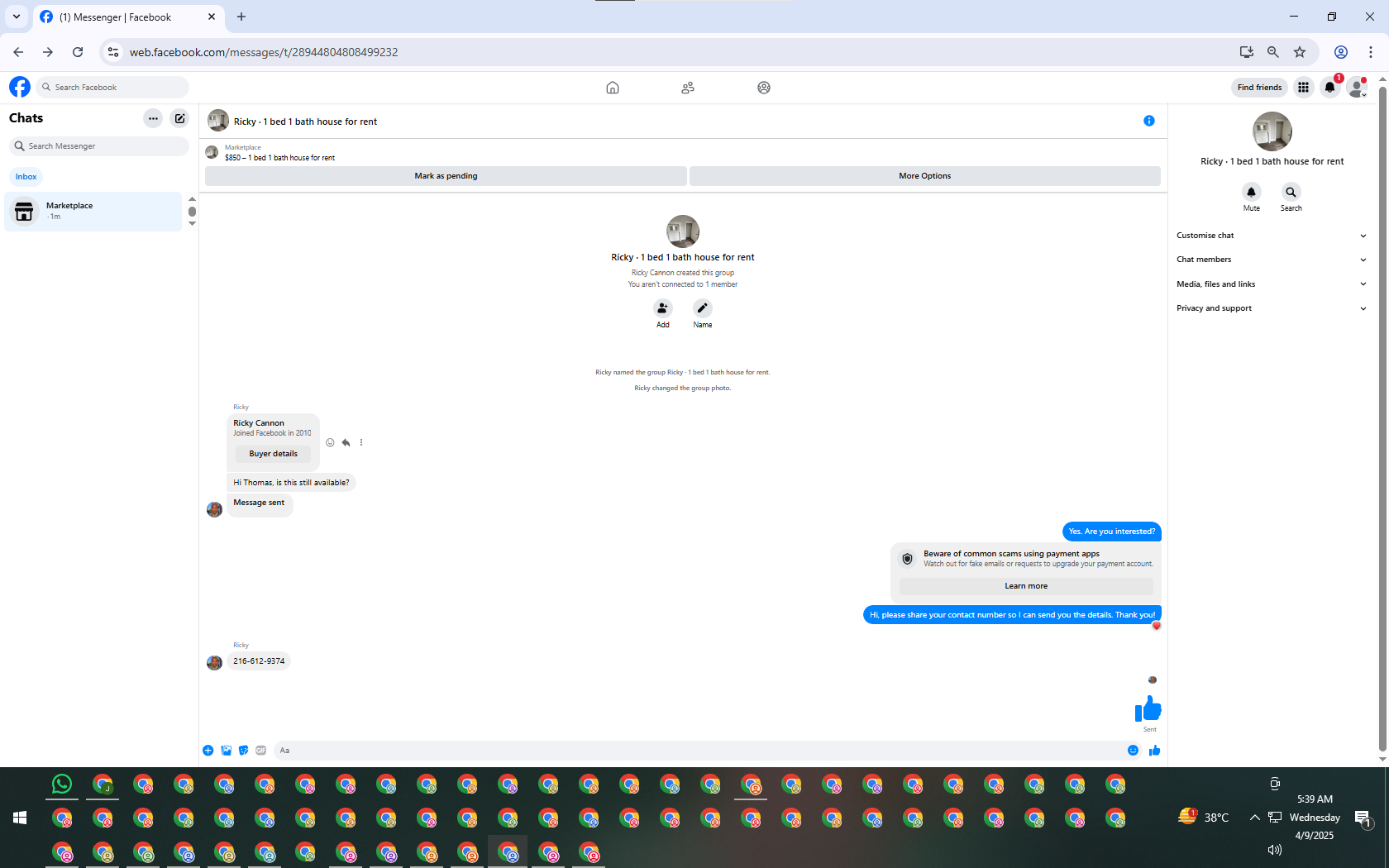Choose a sticker from the composer
Screen dimensions: 1389x868
click(x=244, y=751)
